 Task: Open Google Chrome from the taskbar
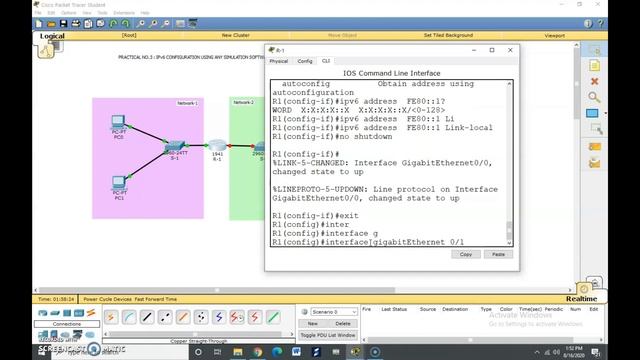point(257,352)
